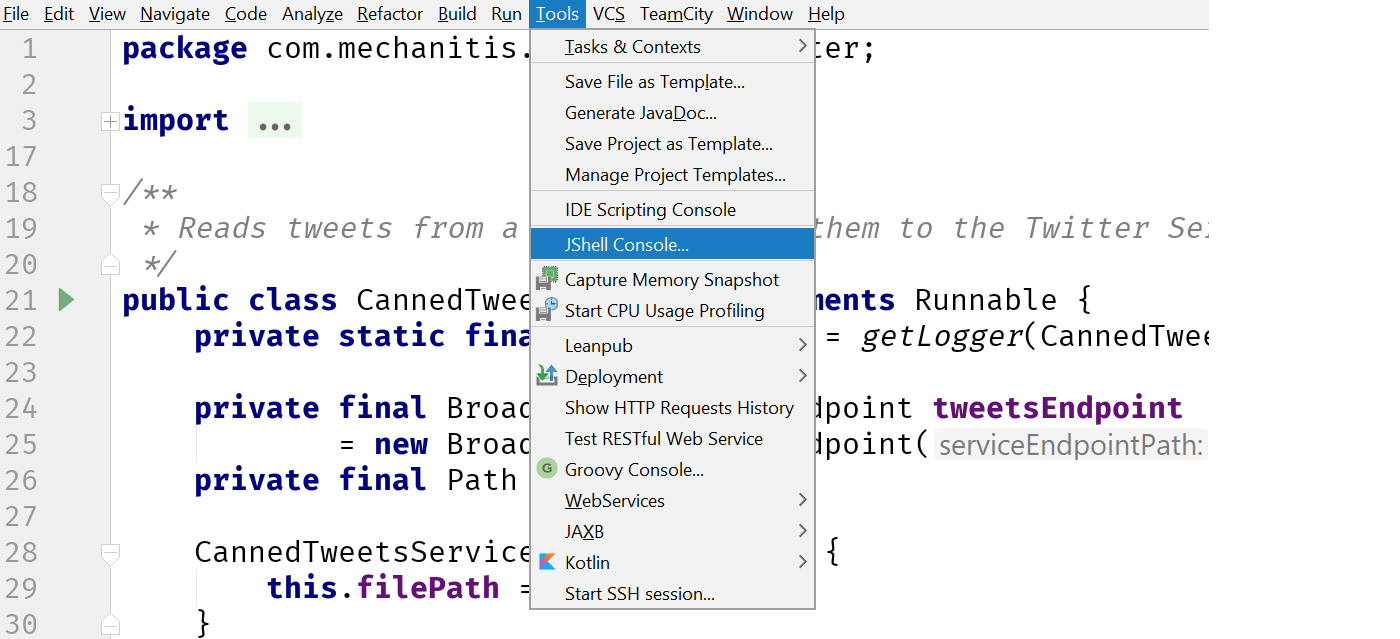The height and width of the screenshot is (639, 1400).
Task: Click the green Run gutter icon
Action: 66,299
